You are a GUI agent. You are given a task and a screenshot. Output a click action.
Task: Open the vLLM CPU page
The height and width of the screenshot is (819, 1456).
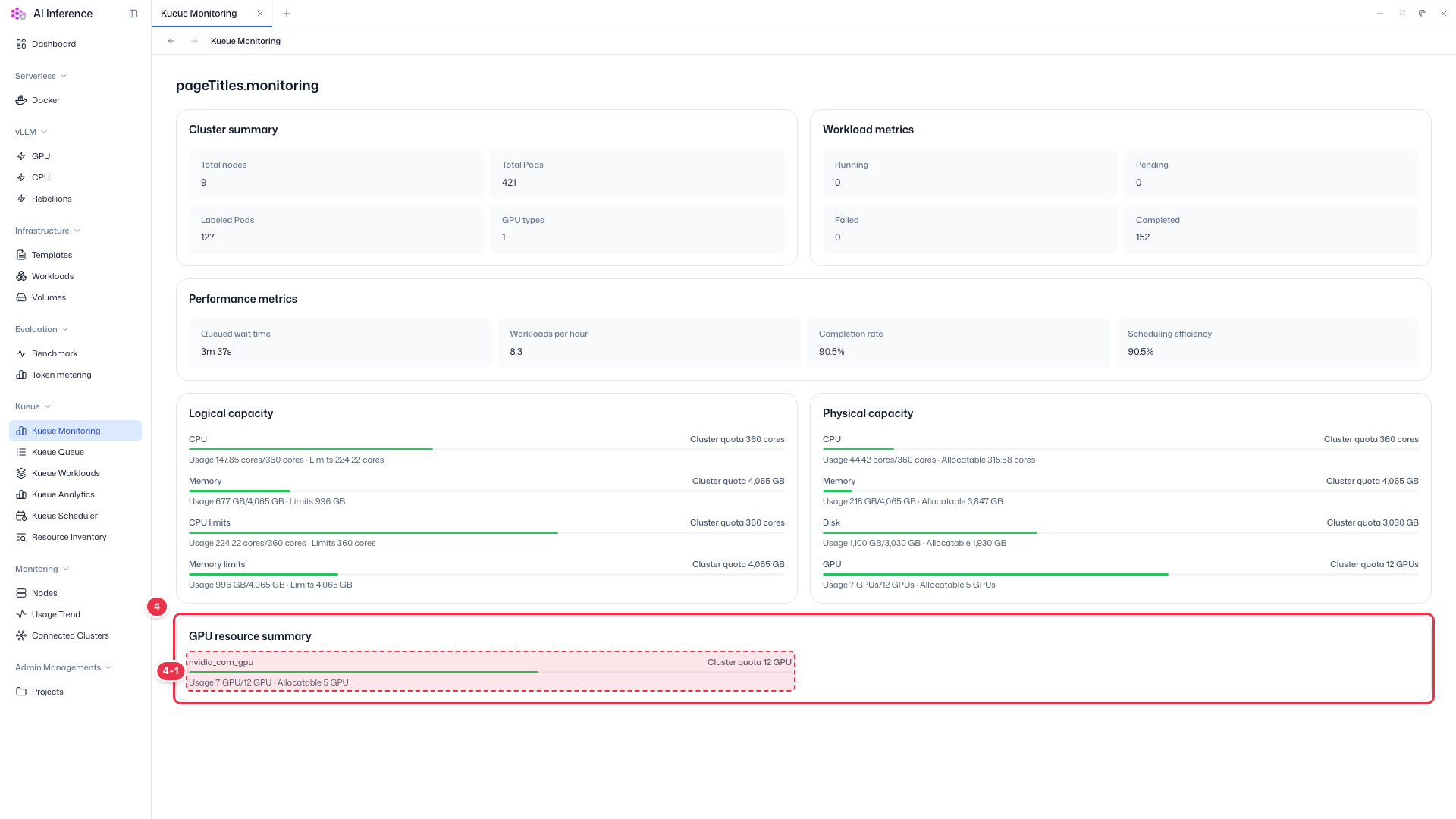pyautogui.click(x=75, y=177)
